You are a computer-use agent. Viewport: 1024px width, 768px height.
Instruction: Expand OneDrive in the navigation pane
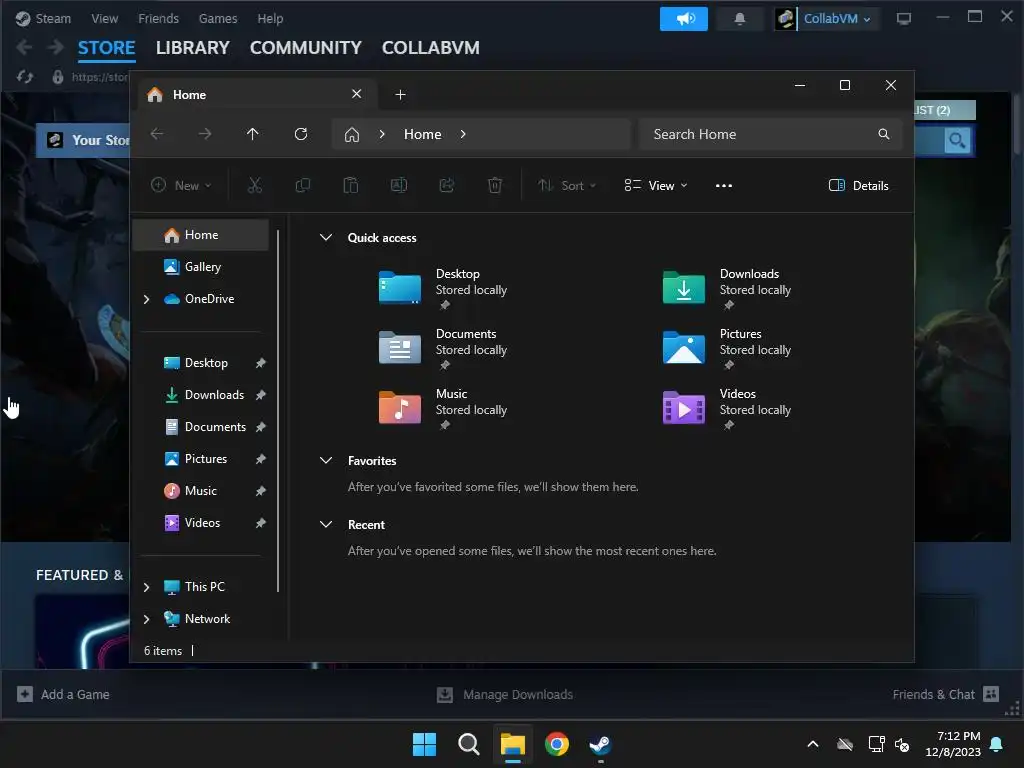146,299
